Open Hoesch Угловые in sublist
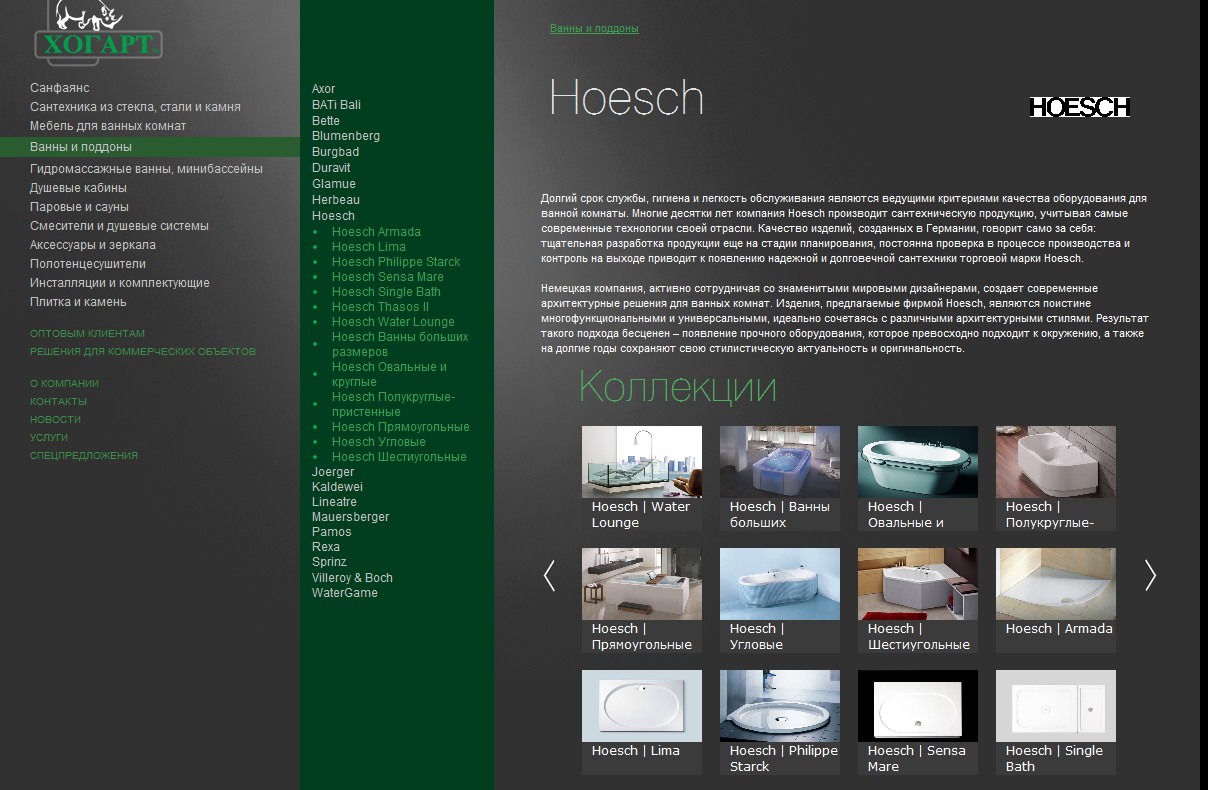 pyautogui.click(x=379, y=442)
